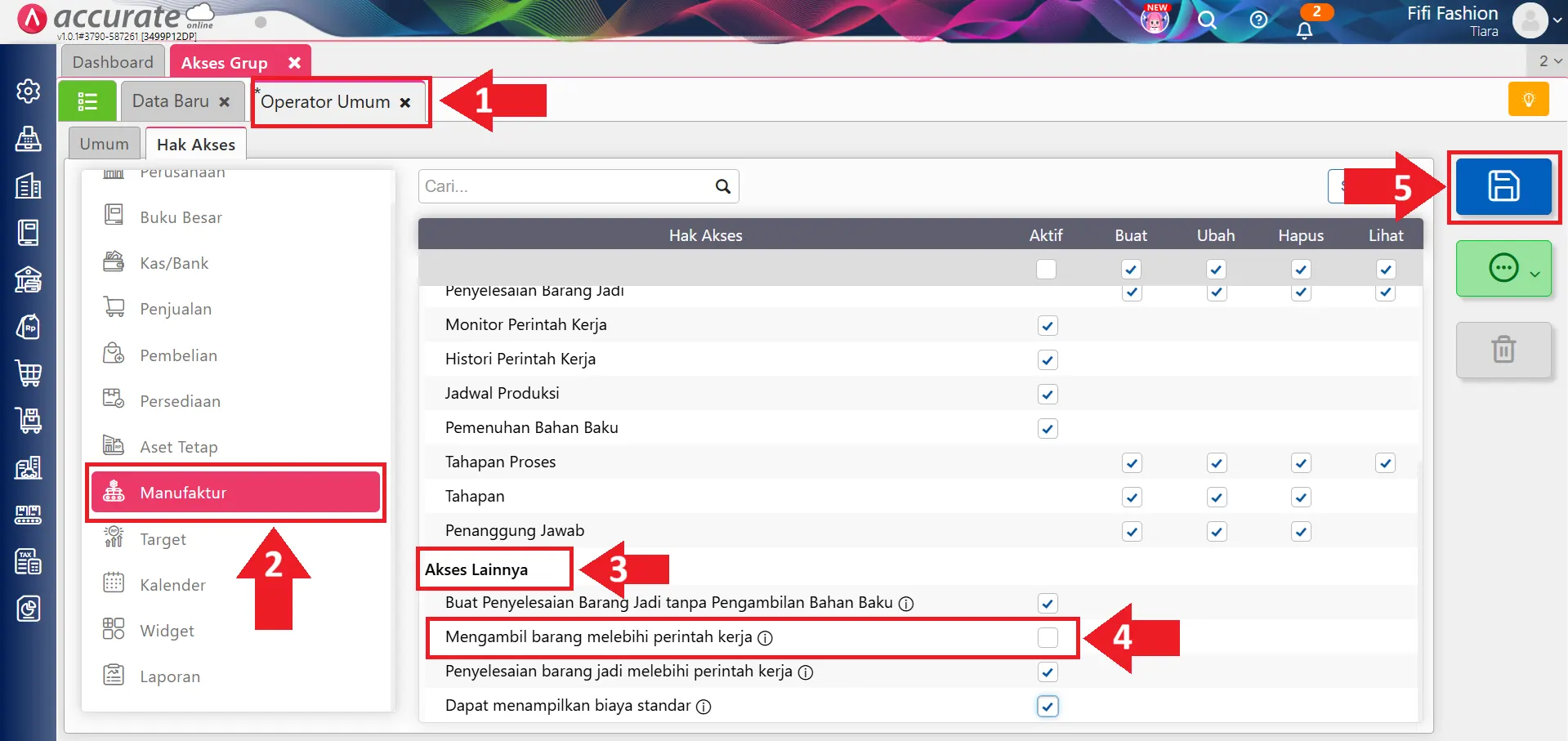Click info icon beside Buat Penyelesaian Barang Jadi
The image size is (1568, 741).
pyautogui.click(x=906, y=604)
